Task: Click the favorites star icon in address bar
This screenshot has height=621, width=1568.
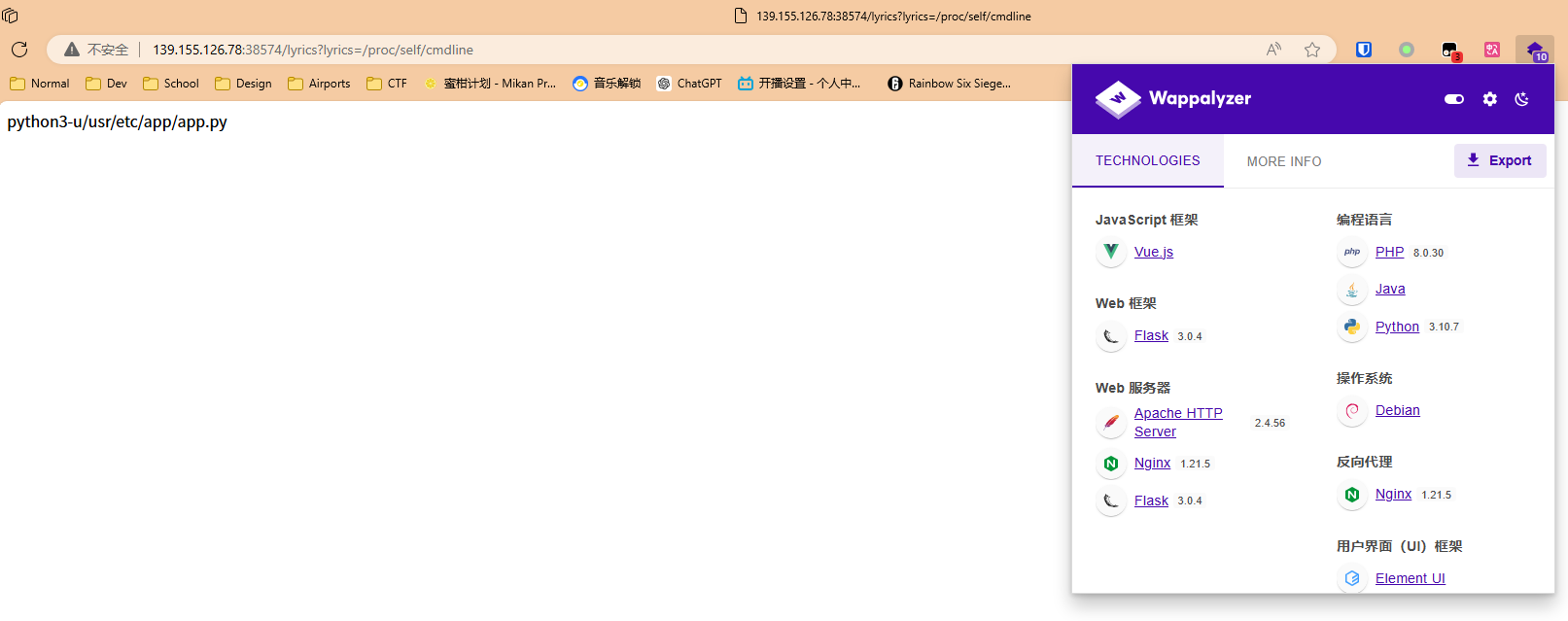Action: click(1312, 50)
